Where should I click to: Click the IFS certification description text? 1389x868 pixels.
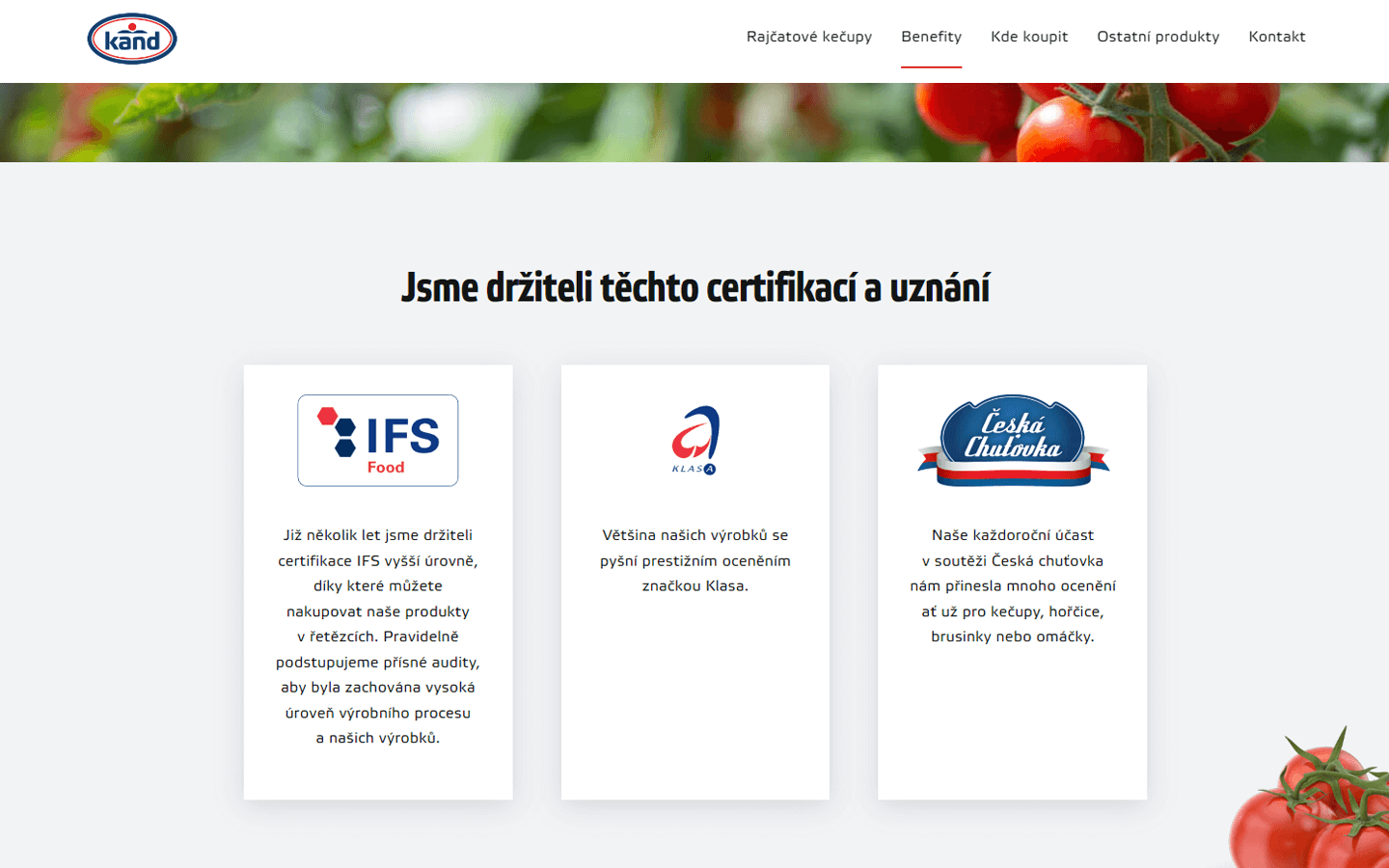[378, 637]
